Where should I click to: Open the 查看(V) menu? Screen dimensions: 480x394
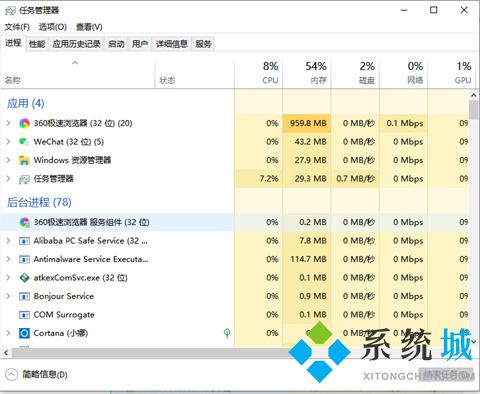click(x=89, y=27)
